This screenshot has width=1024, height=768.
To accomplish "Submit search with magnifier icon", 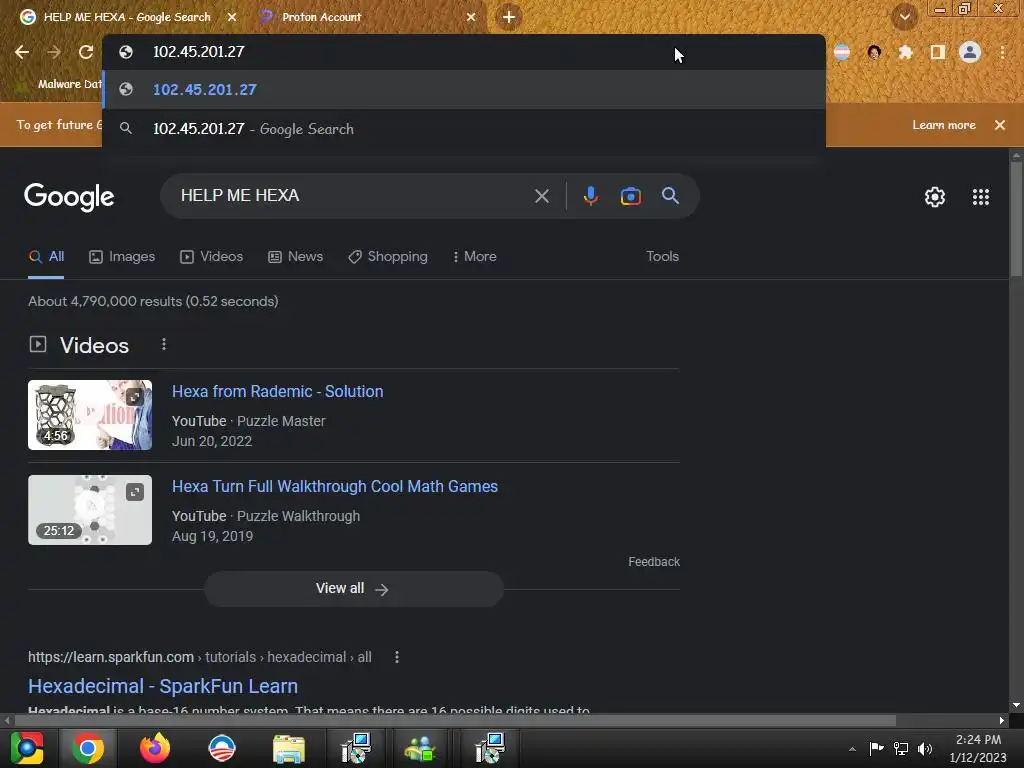I will coord(670,196).
